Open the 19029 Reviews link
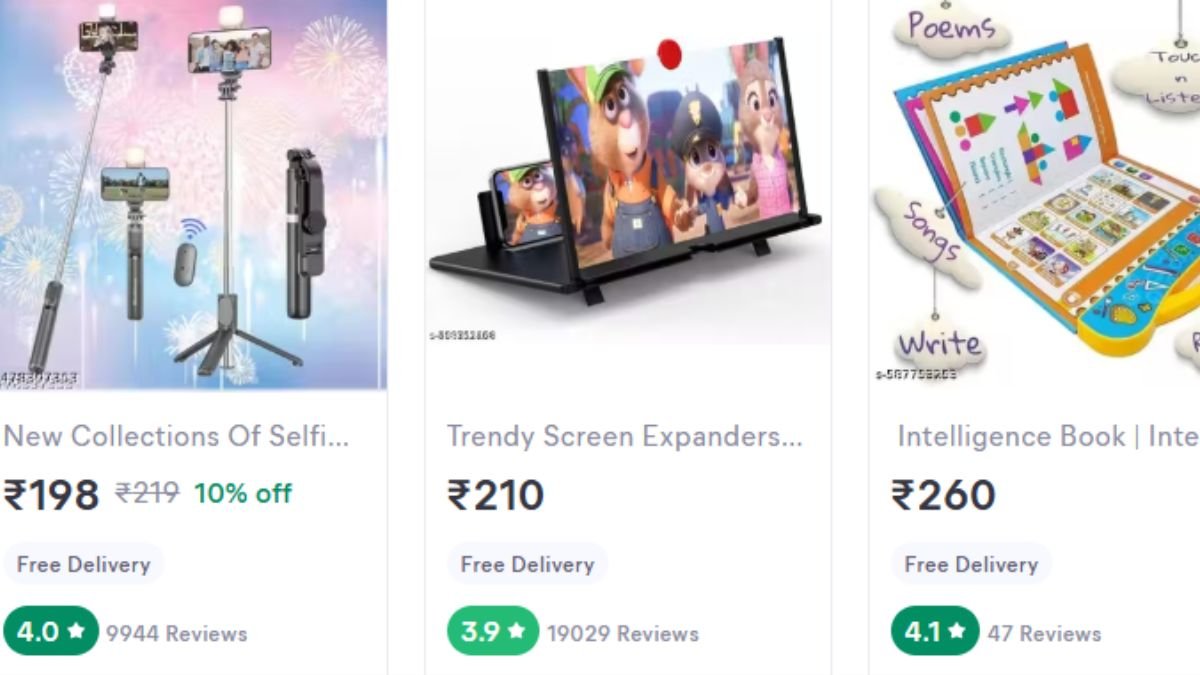Viewport: 1200px width, 675px height. point(623,634)
